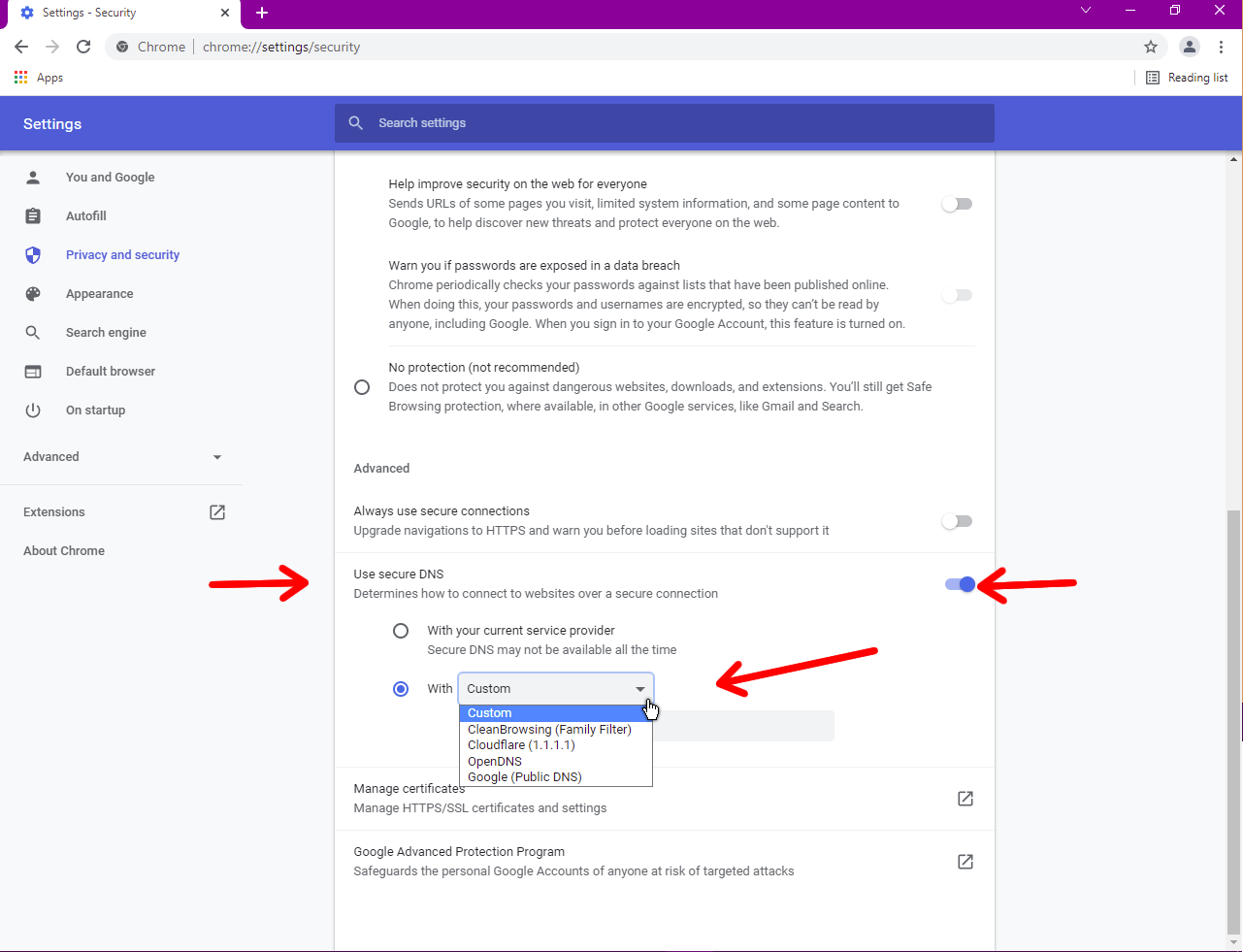Click the Search settings input field
The image size is (1243, 952).
pos(664,123)
